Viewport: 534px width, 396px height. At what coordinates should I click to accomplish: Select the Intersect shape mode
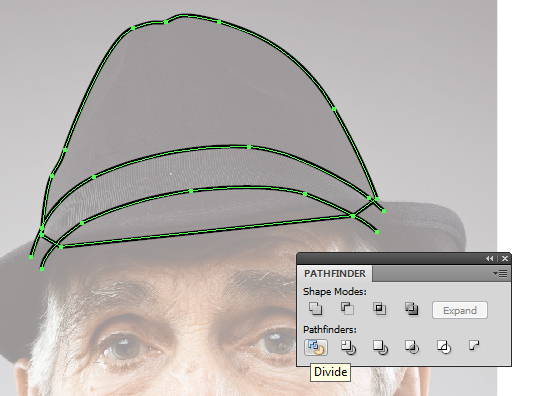379,308
